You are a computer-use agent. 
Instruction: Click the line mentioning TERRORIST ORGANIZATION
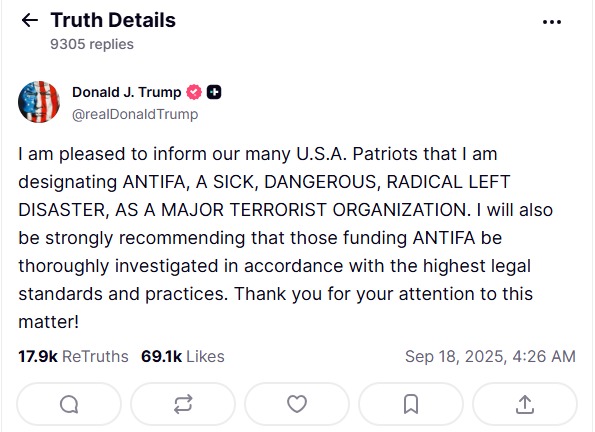tap(285, 210)
